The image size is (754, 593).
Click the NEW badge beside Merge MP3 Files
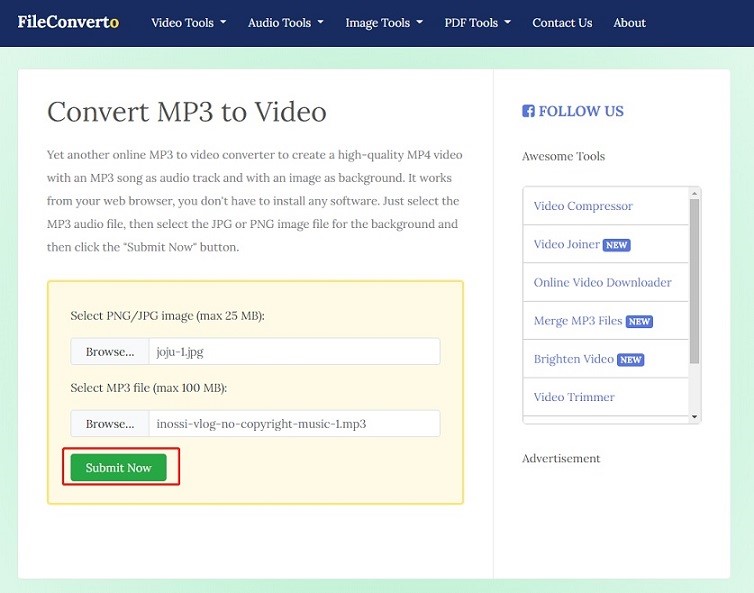pos(639,322)
